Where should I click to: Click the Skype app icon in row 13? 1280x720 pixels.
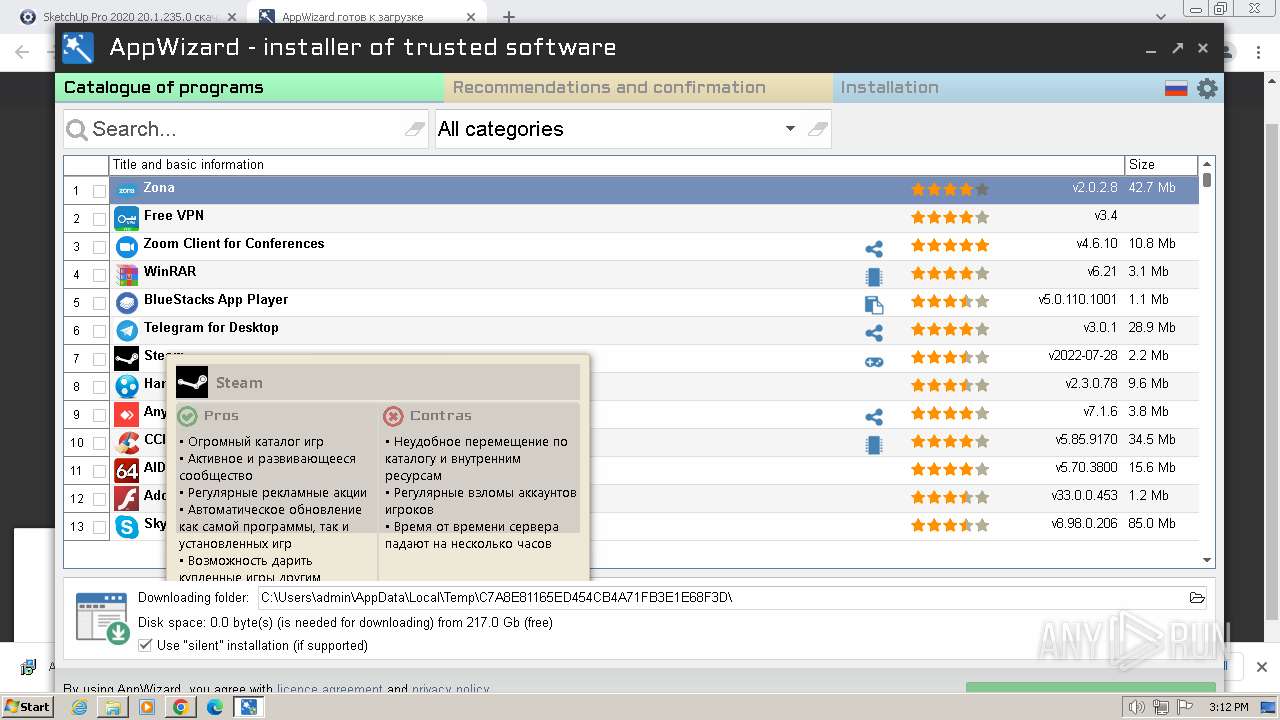tap(126, 526)
